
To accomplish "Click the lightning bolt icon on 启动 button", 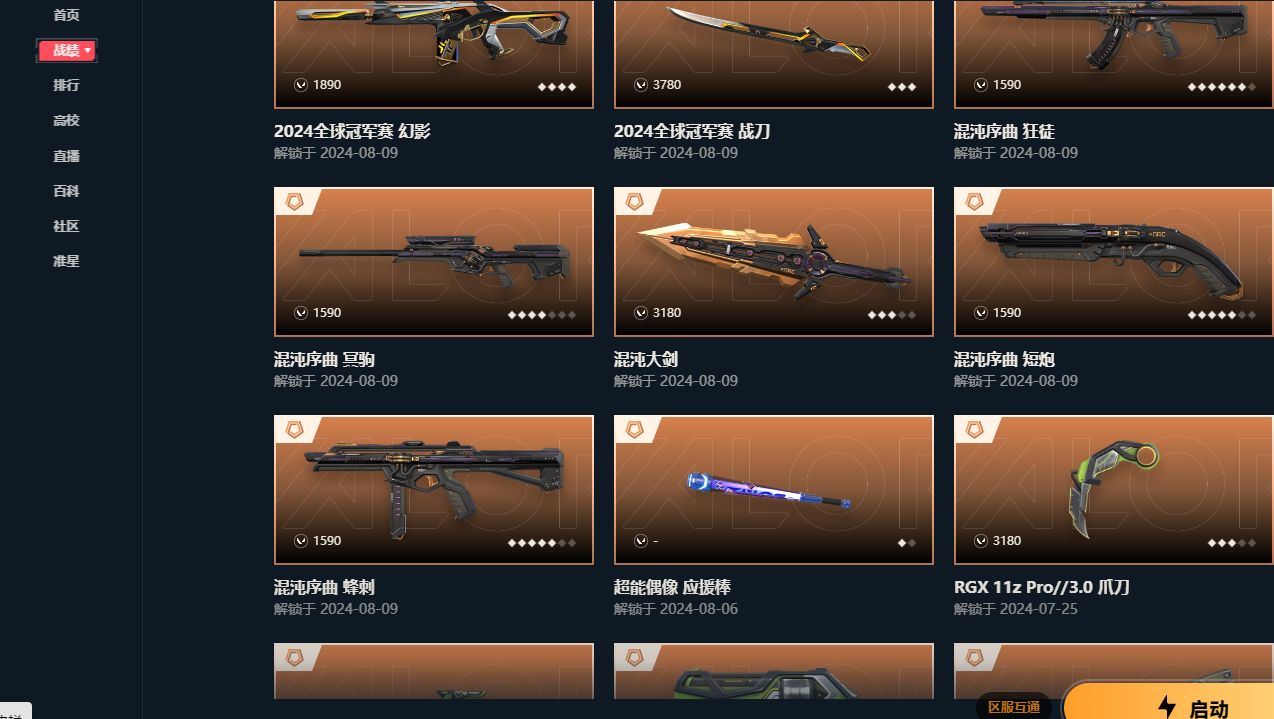I will click(1166, 707).
